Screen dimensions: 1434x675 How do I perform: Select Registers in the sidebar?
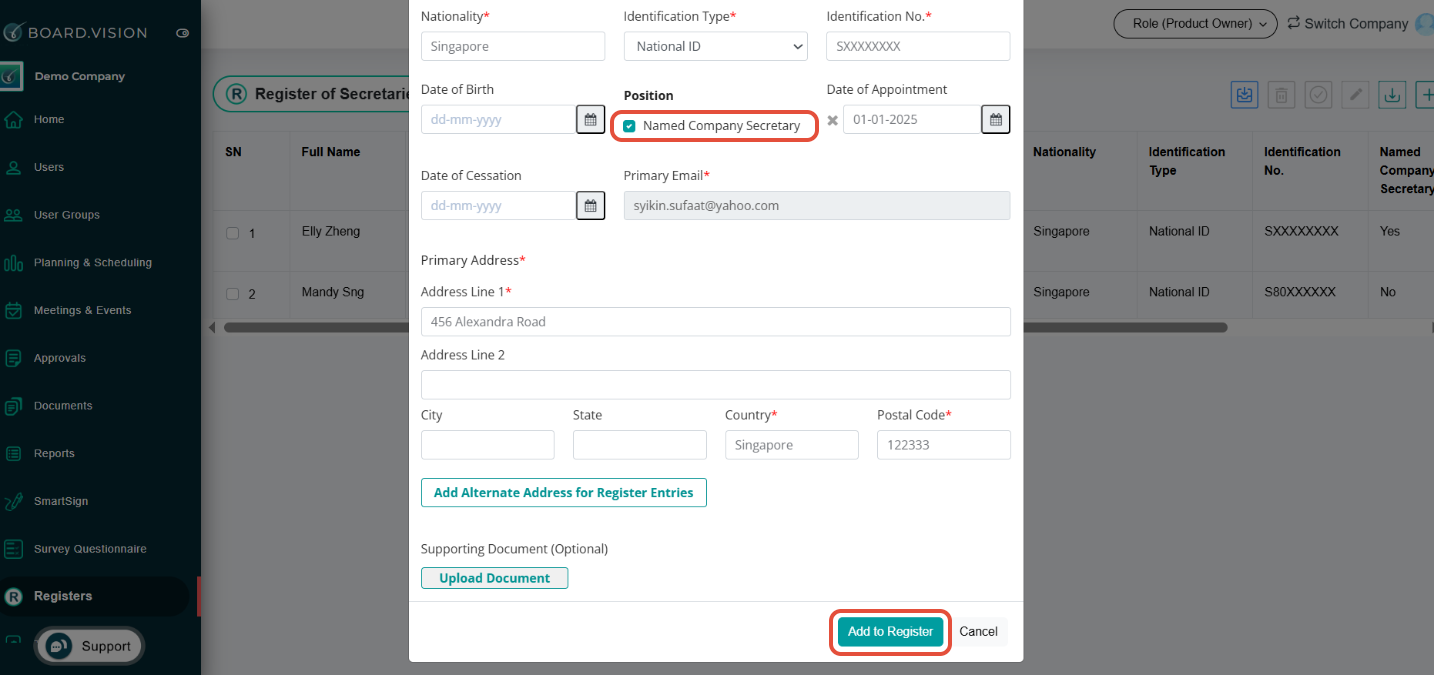click(x=63, y=596)
